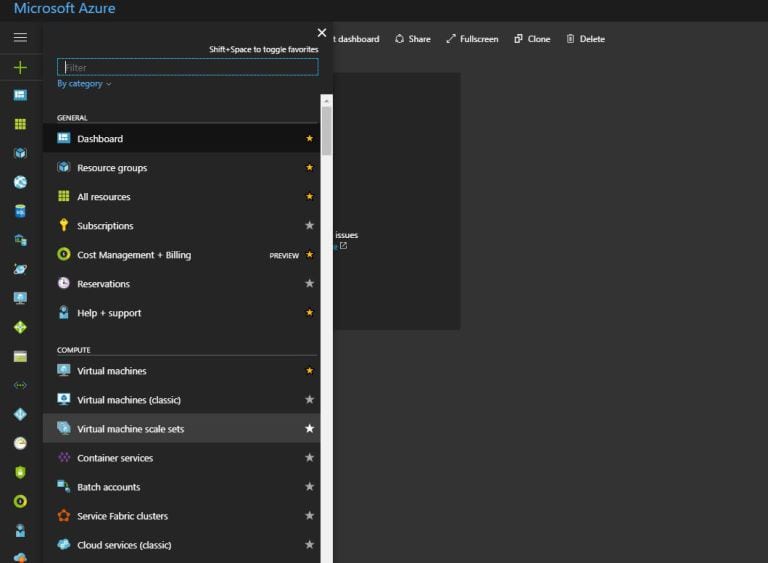Delete the dashboard
The image size is (768, 563).
tap(585, 39)
